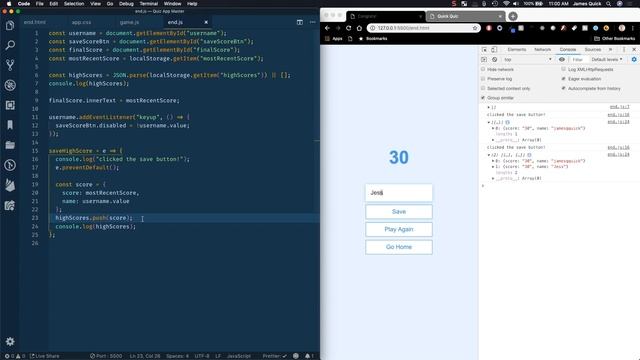640x360 pixels.
Task: Click the Wi-Fi icon in the macOS menu bar
Action: click(x=507, y=4)
